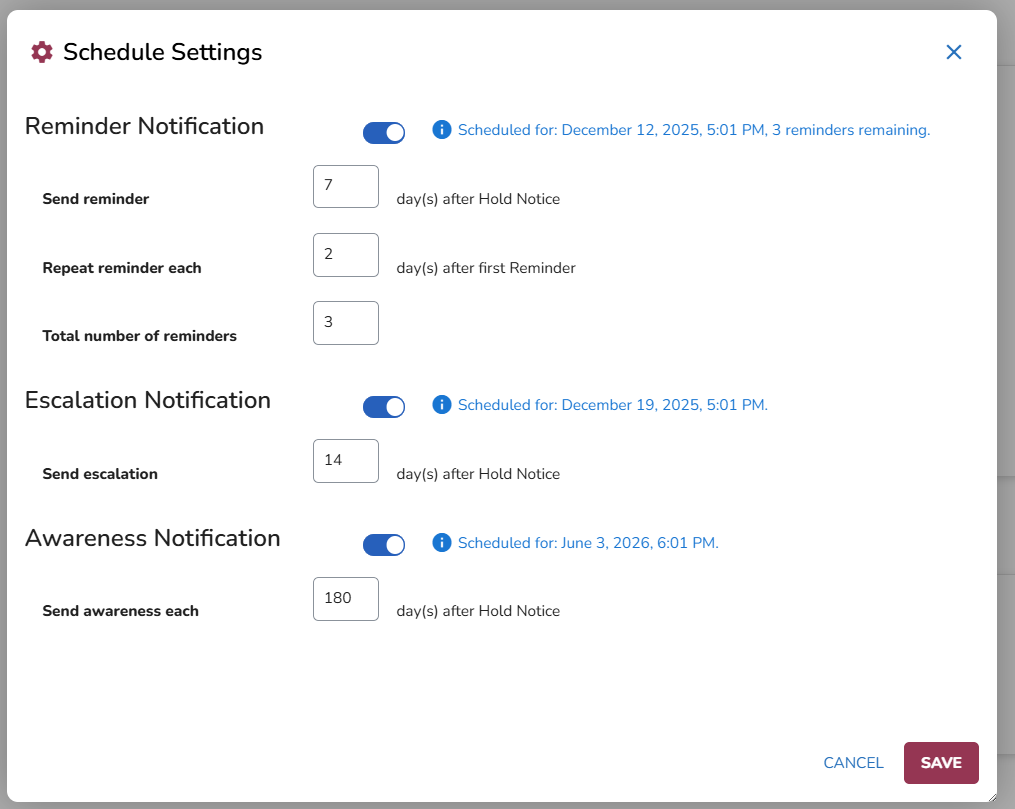Viewport: 1015px width, 809px height.
Task: Click the Schedule Settings gear icon
Action: coord(42,52)
